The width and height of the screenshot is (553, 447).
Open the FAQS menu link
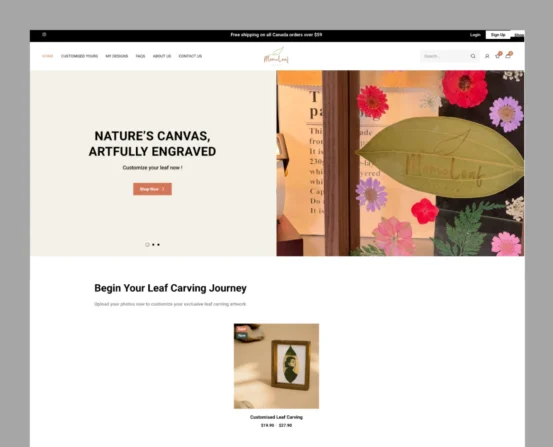(x=140, y=56)
